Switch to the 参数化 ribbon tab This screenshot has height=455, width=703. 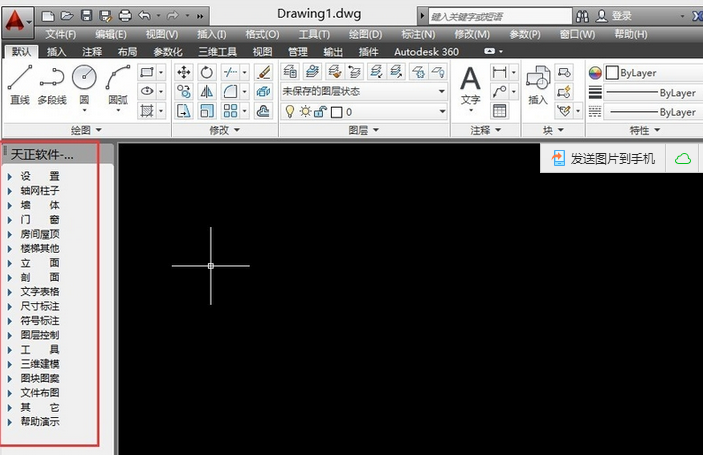168,52
